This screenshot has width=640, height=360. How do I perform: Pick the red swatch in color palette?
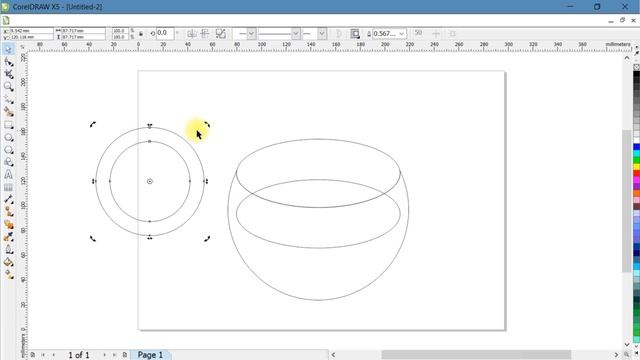click(x=636, y=173)
